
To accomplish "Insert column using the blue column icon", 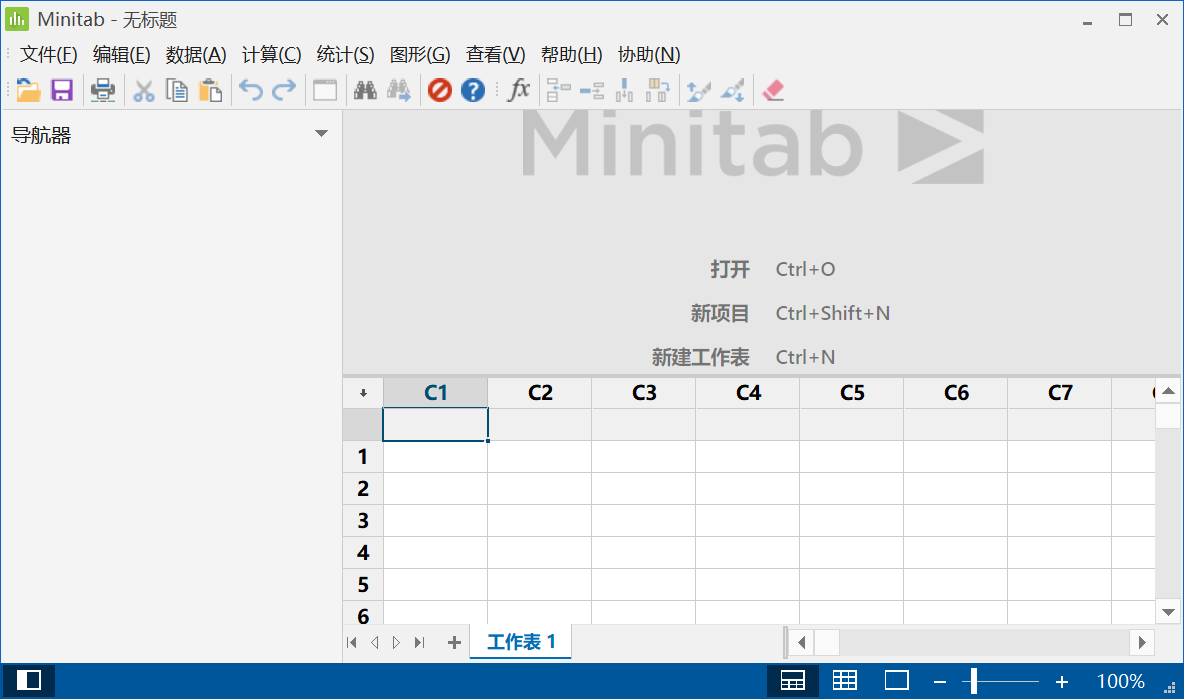I will [x=624, y=91].
